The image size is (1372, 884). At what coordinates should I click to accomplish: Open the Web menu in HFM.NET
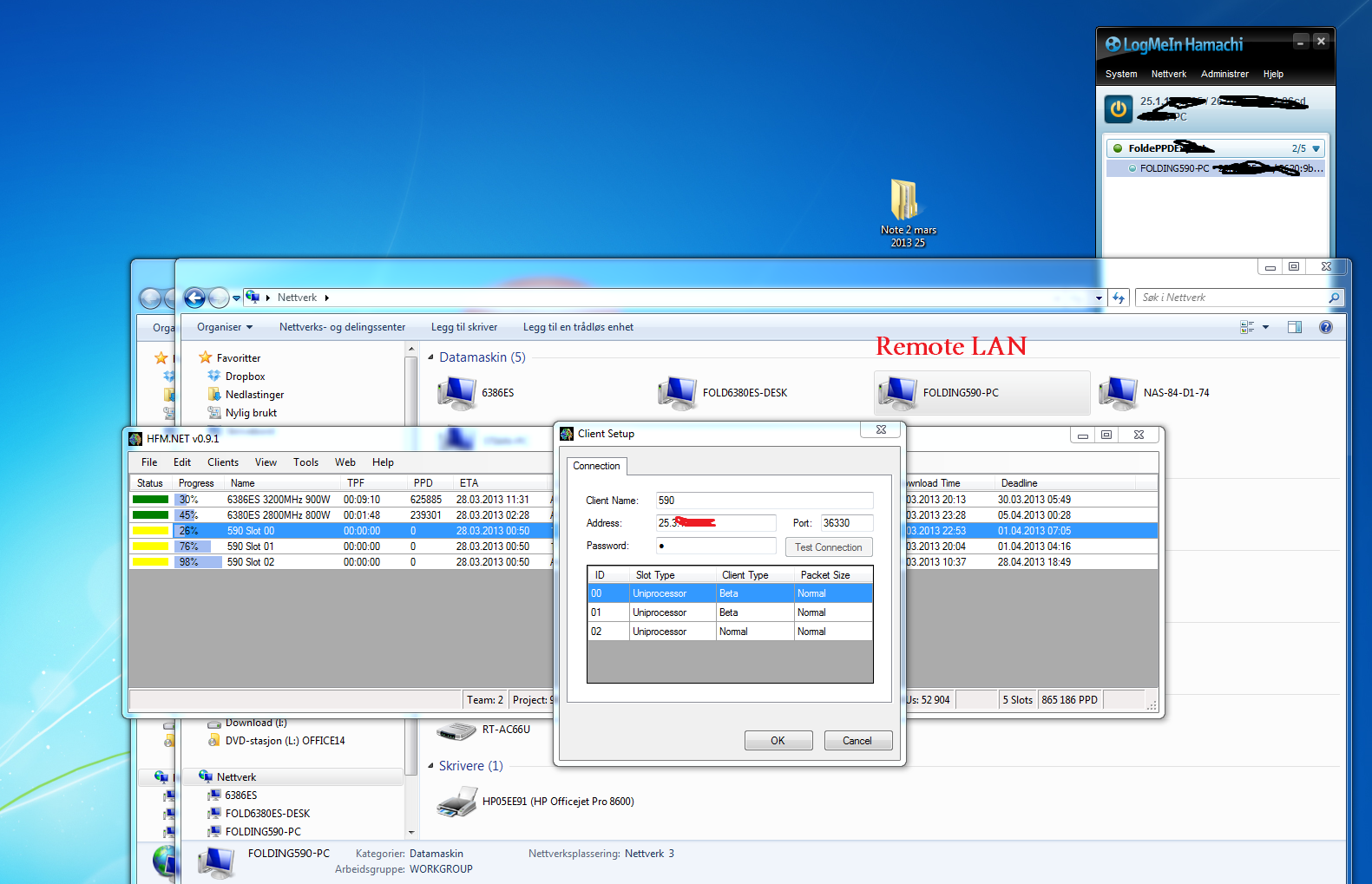[345, 462]
